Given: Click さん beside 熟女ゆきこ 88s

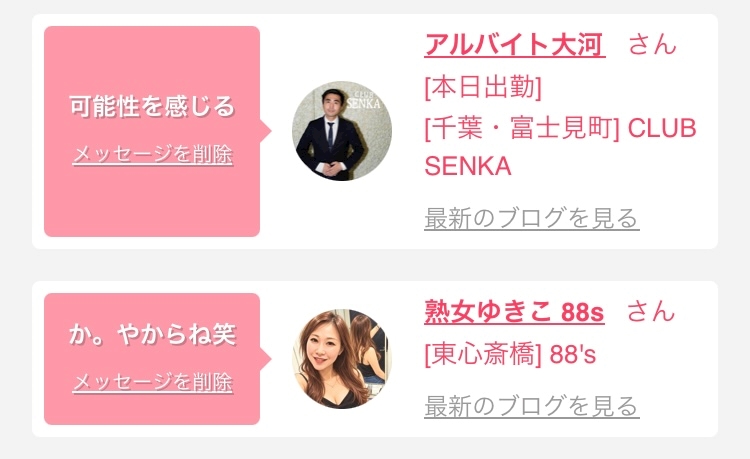Looking at the screenshot, I should pos(651,312).
